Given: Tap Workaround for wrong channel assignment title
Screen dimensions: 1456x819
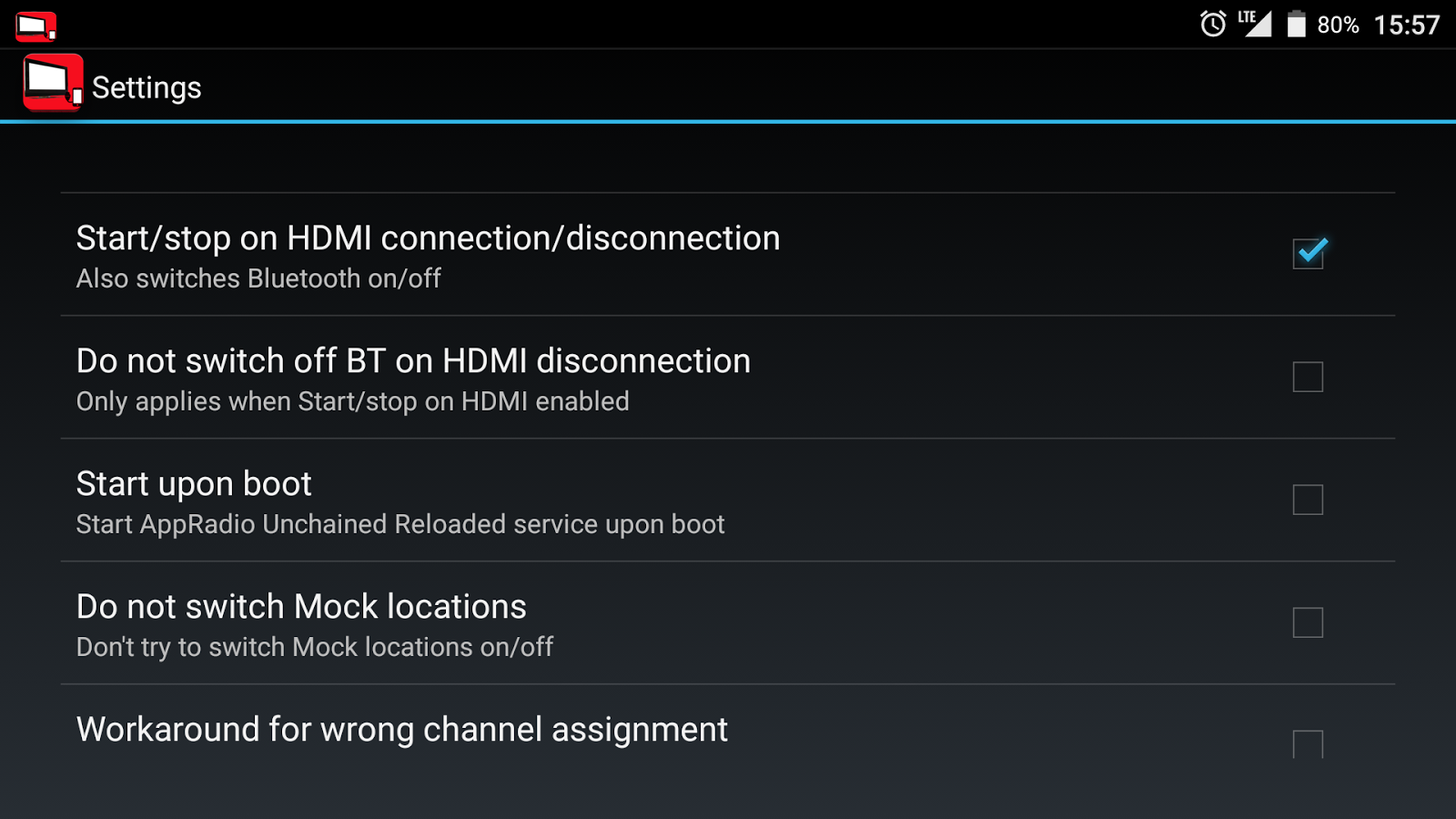Looking at the screenshot, I should tap(401, 730).
